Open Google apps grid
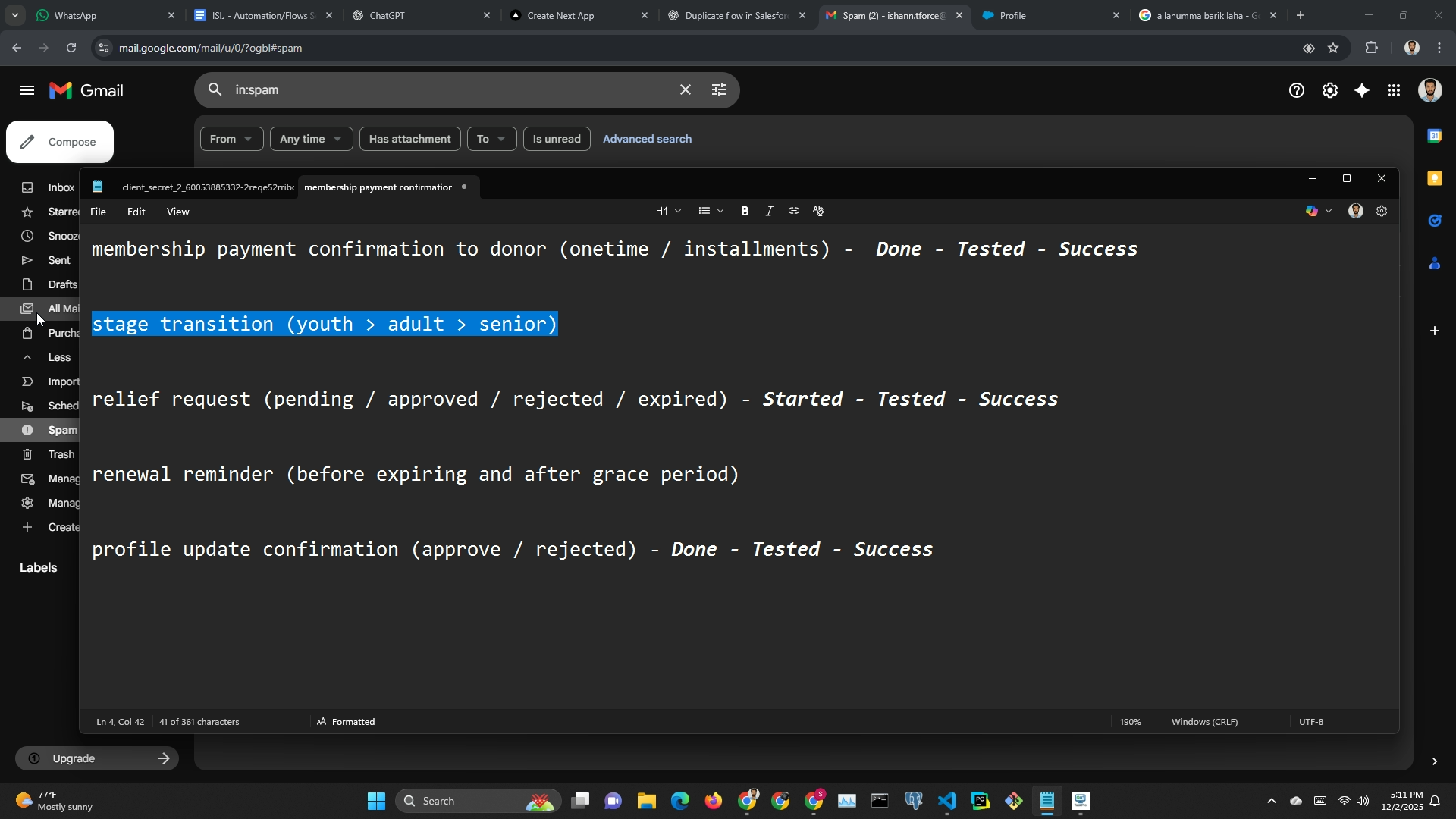Viewport: 1456px width, 819px height. click(x=1394, y=91)
